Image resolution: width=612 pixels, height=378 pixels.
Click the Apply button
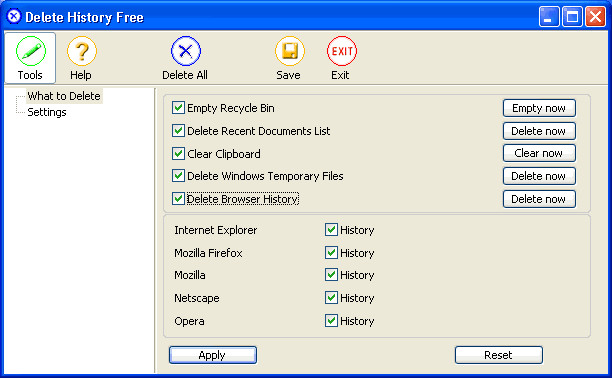(213, 355)
